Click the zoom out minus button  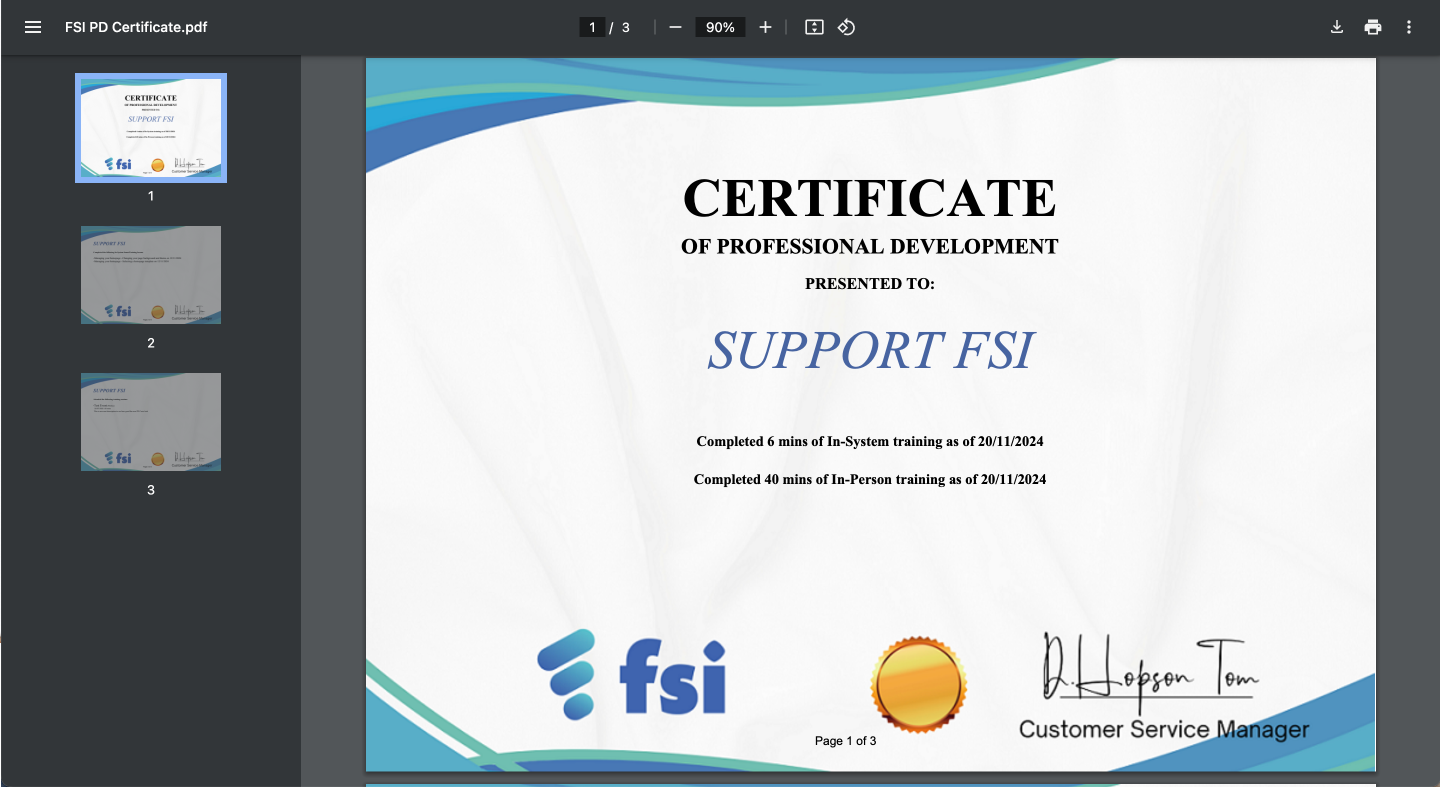point(675,27)
